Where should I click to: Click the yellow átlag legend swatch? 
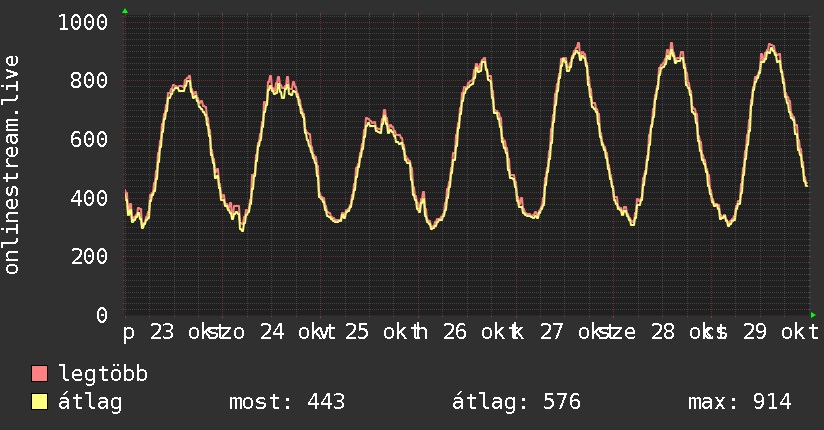coord(39,402)
